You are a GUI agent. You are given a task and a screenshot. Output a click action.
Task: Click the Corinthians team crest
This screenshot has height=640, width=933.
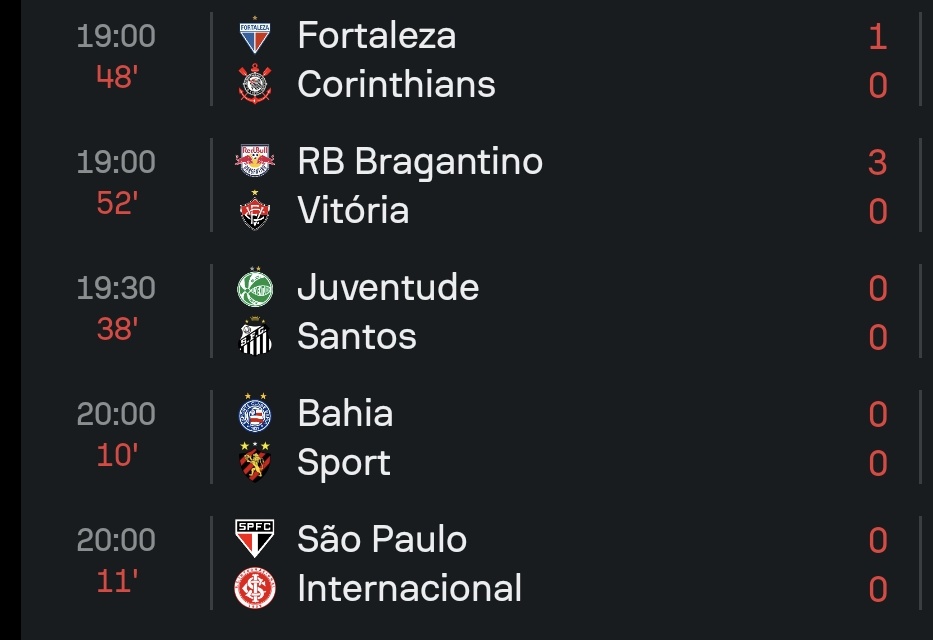(x=254, y=85)
